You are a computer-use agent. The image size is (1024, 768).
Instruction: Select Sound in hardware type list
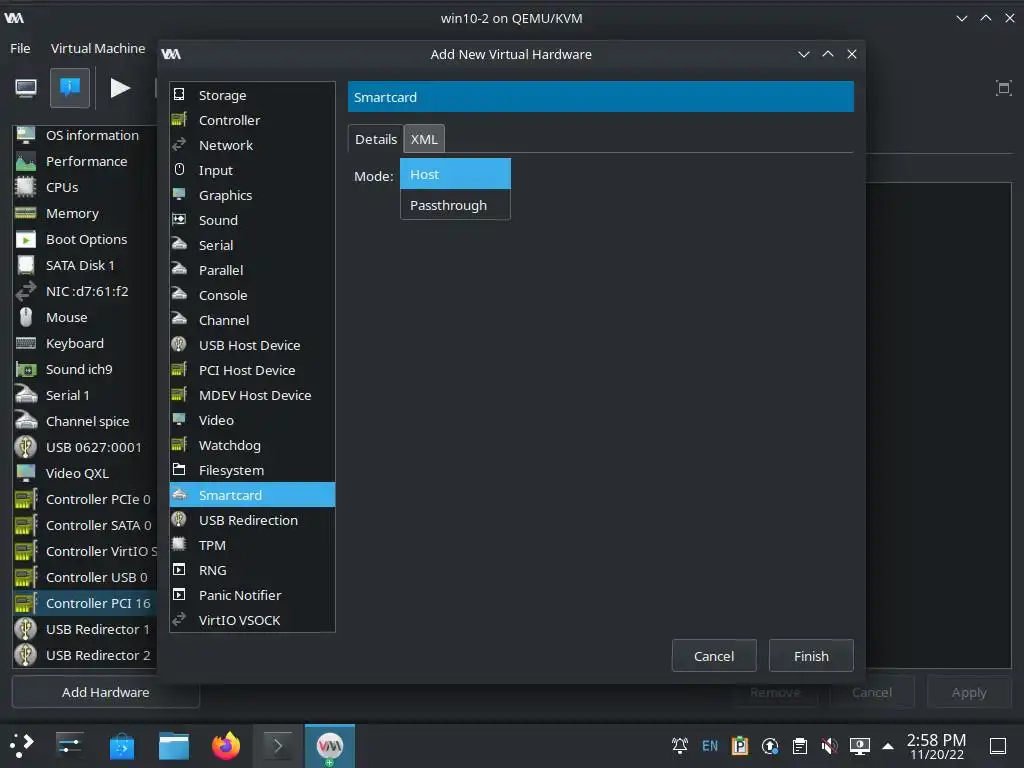(252, 220)
